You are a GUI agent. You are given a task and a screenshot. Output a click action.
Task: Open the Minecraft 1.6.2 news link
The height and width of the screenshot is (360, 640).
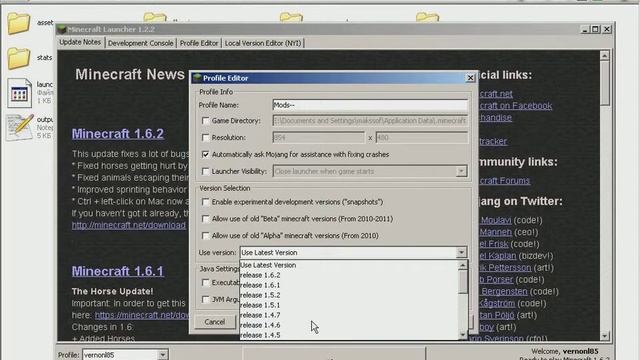pos(118,133)
